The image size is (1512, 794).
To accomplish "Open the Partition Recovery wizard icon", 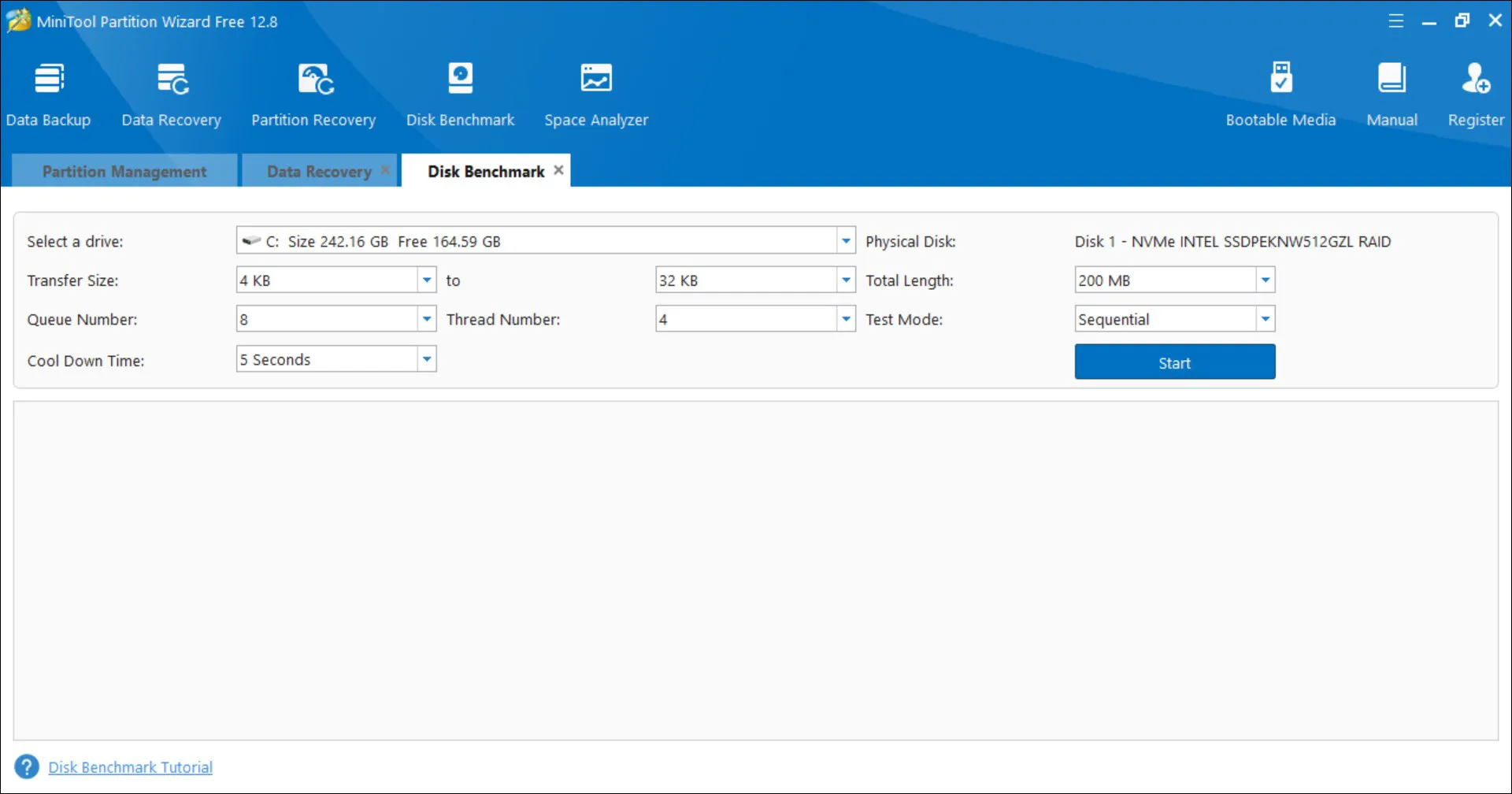I will (315, 80).
